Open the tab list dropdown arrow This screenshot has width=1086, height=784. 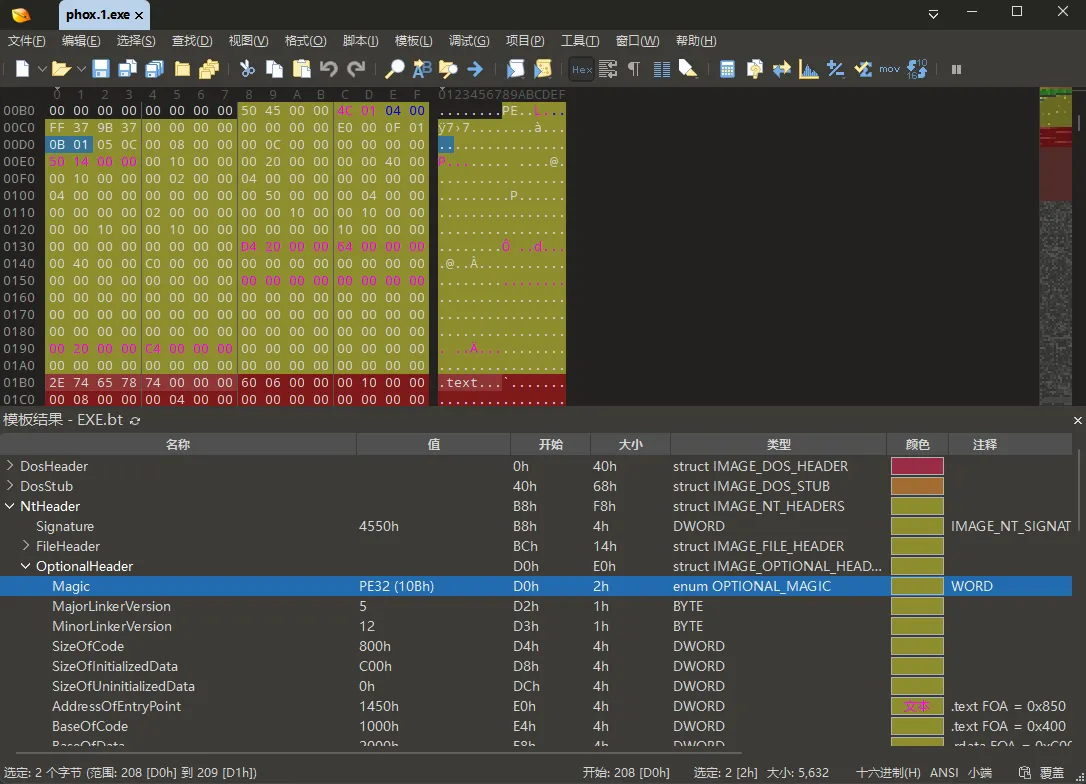(x=933, y=15)
